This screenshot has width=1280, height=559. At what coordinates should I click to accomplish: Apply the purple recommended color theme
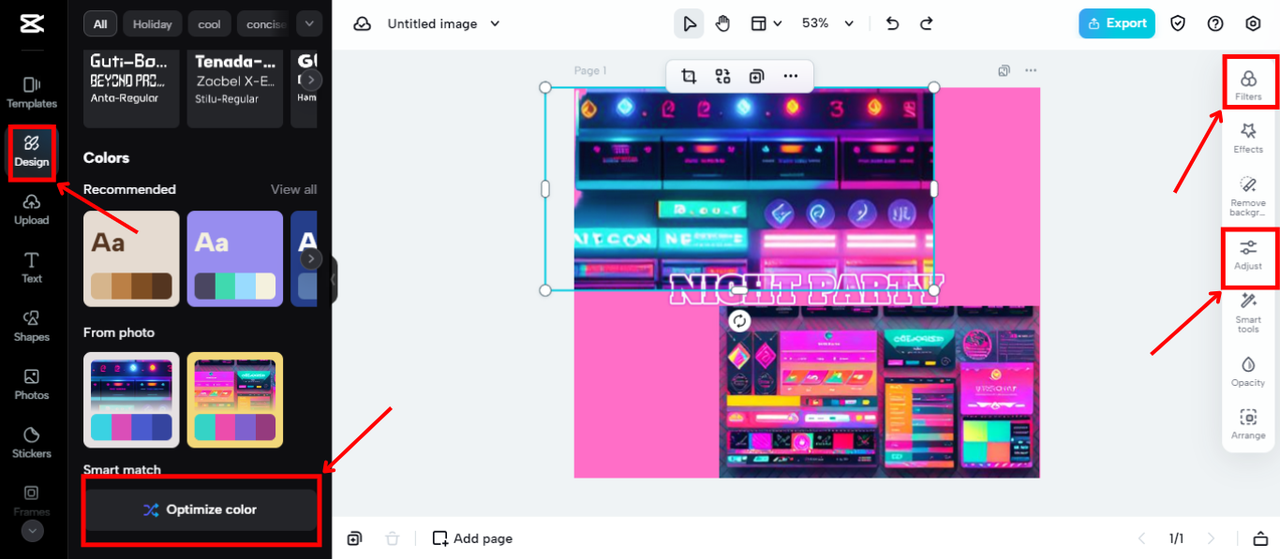tap(235, 258)
